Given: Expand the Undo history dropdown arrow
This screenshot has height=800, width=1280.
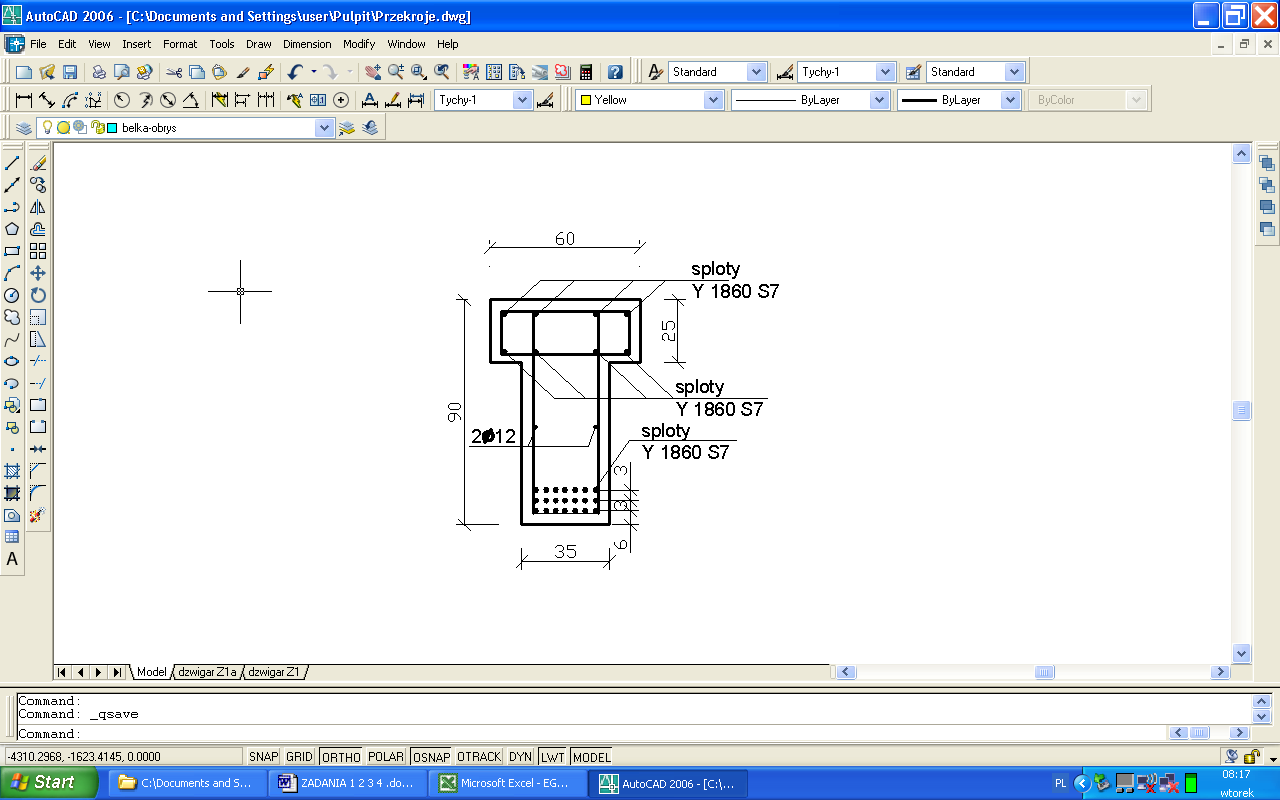Looking at the screenshot, I should [313, 72].
